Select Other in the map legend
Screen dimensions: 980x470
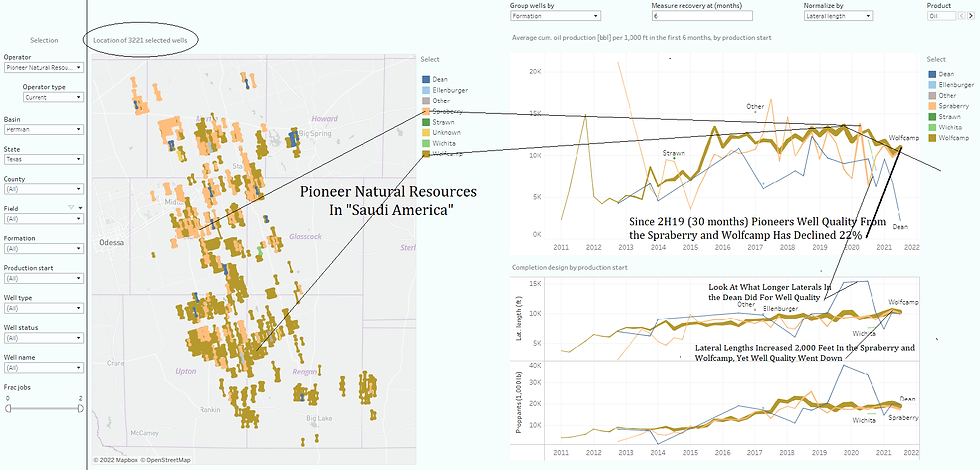(436, 101)
